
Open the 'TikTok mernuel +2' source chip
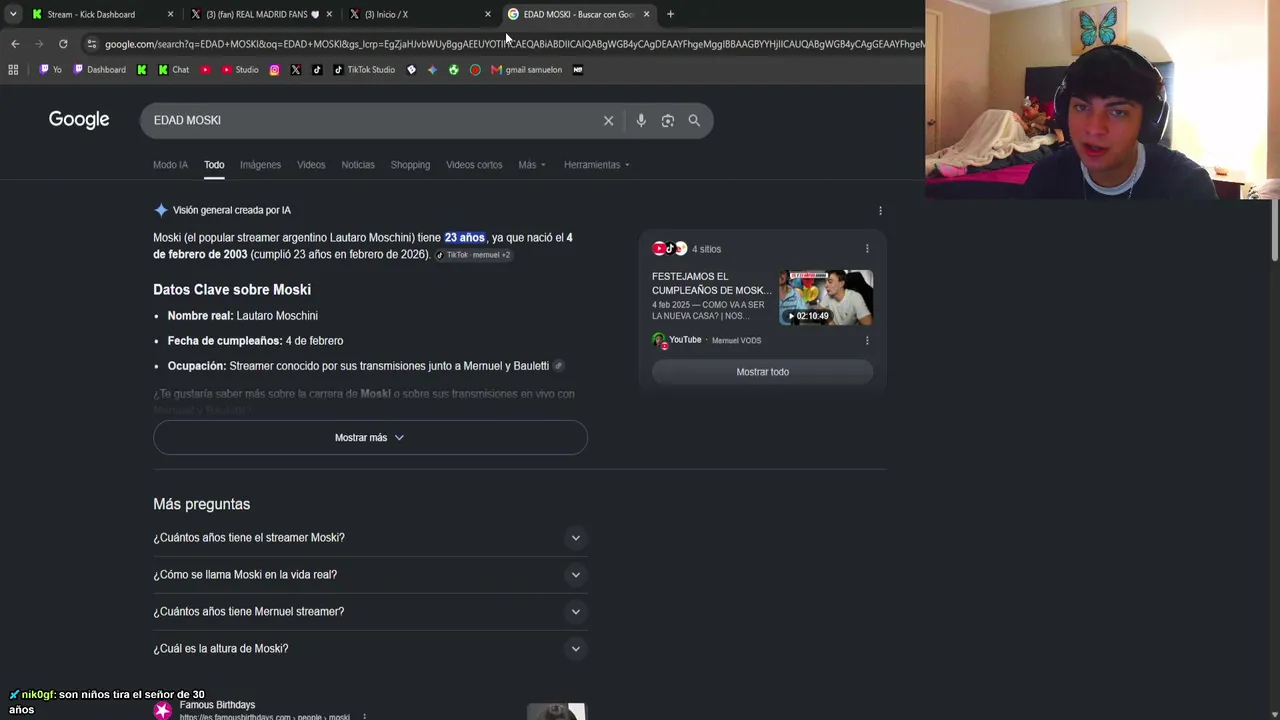coord(474,255)
